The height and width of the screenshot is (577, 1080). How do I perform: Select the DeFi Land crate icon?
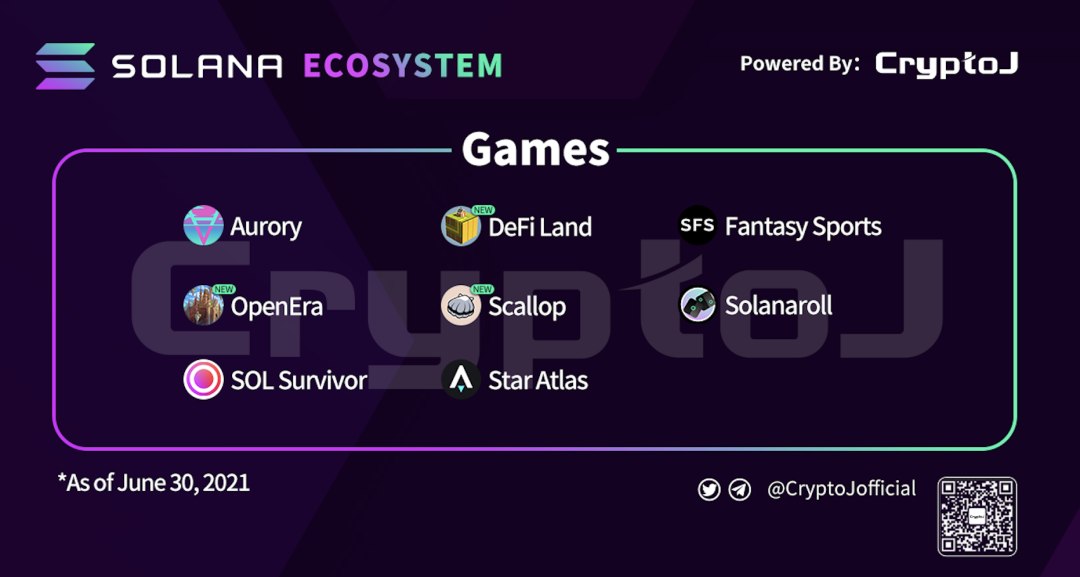[x=461, y=226]
